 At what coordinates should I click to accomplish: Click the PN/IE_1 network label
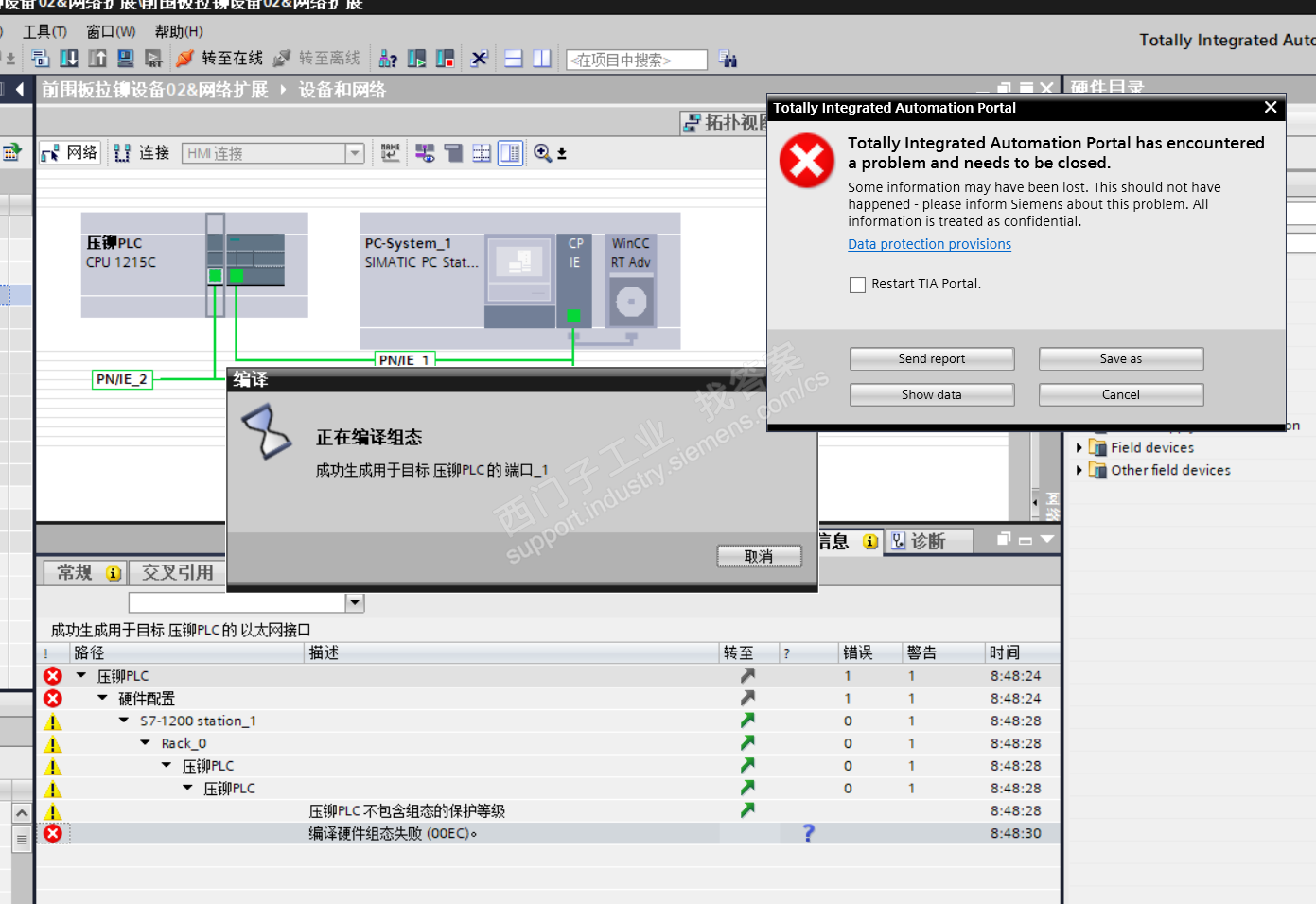[405, 359]
